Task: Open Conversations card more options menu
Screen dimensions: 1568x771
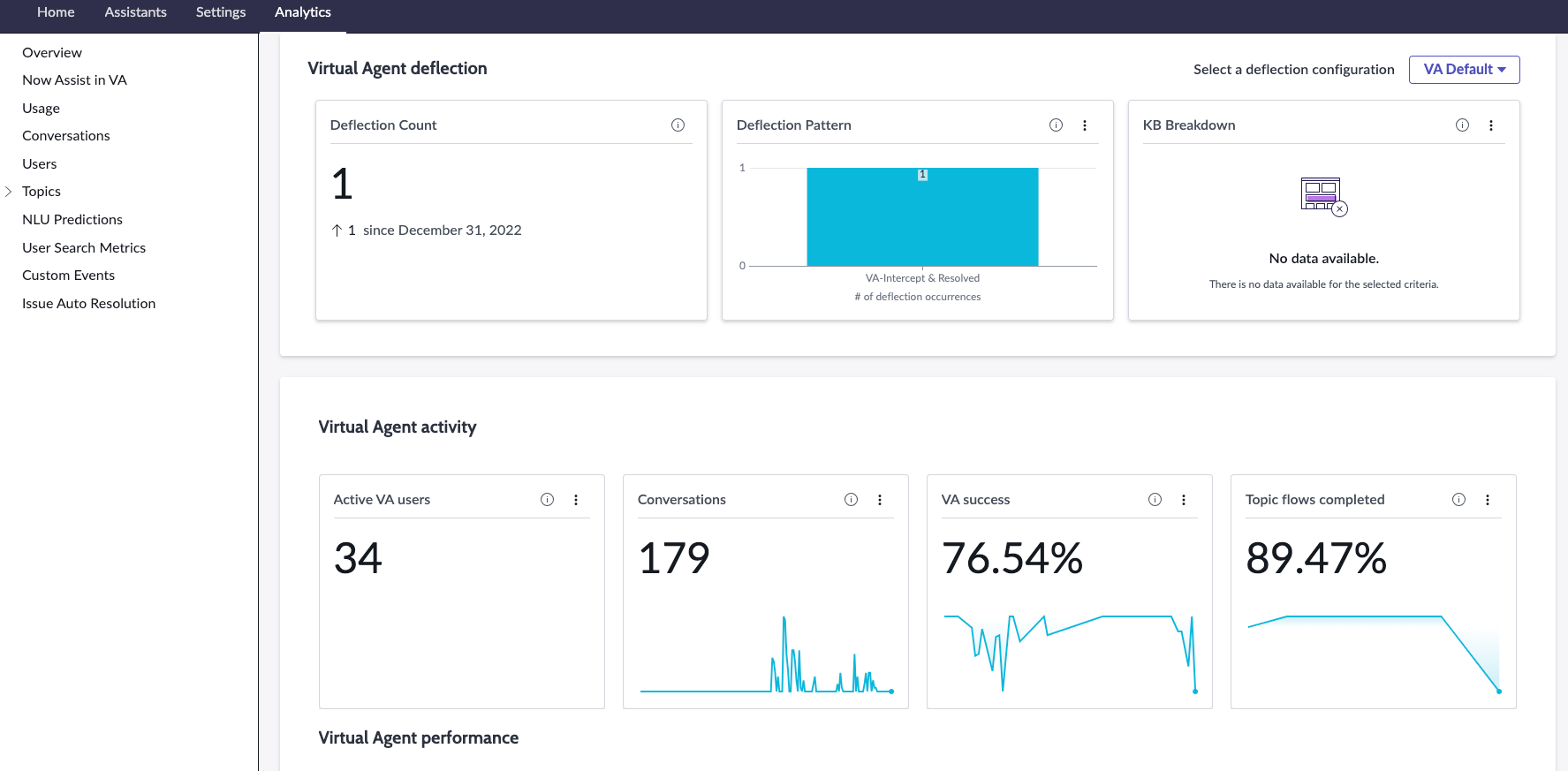Action: click(880, 500)
